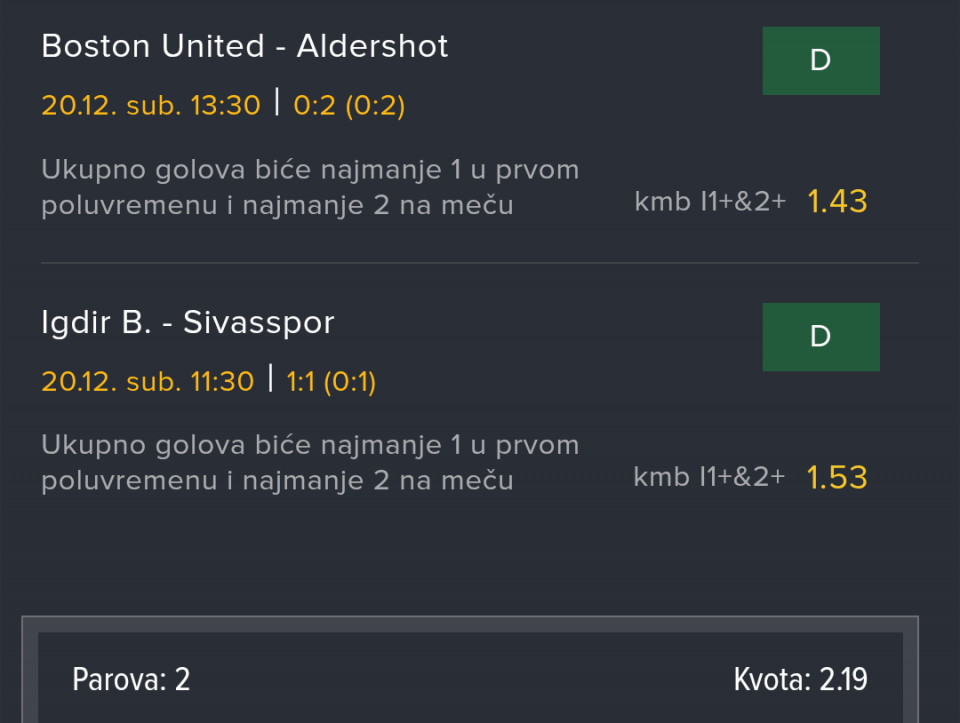The width and height of the screenshot is (960, 723).
Task: Tap the Boston United bet description text
Action: pyautogui.click(x=310, y=188)
